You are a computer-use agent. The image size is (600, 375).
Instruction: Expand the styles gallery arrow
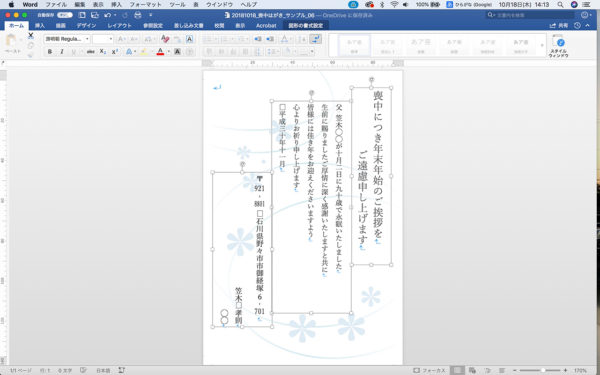542,46
